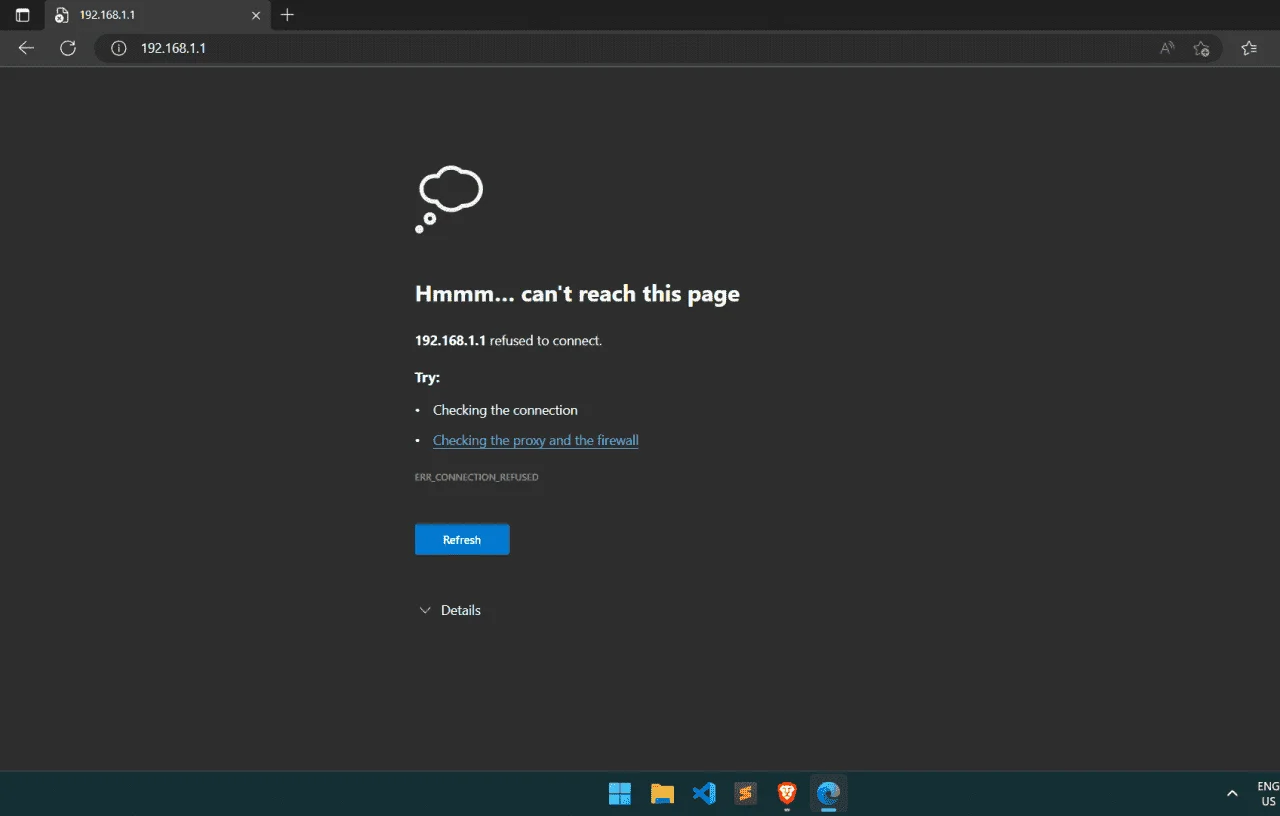Open Checking the proxy and the firewall link
This screenshot has width=1280, height=816.
point(535,441)
